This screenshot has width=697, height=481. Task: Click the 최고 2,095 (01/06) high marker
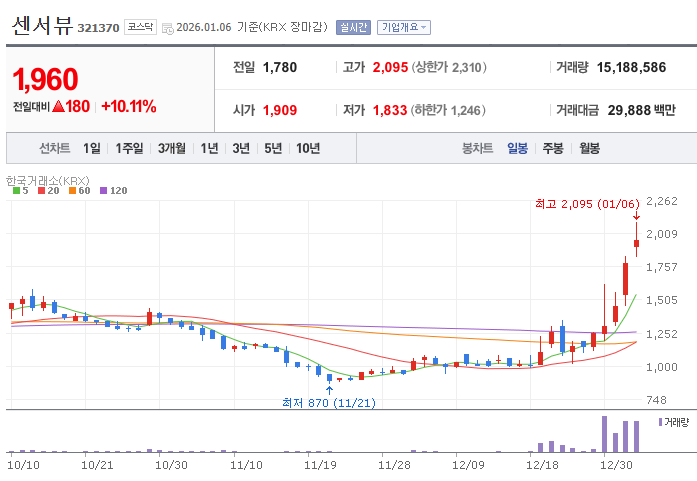pos(587,204)
